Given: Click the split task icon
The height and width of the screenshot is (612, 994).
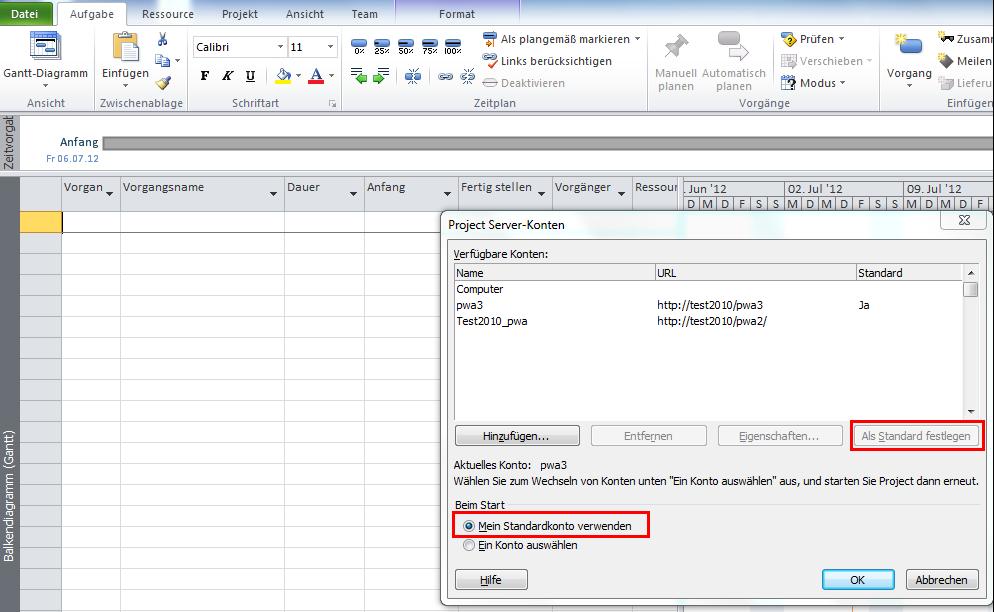Looking at the screenshot, I should click(413, 77).
